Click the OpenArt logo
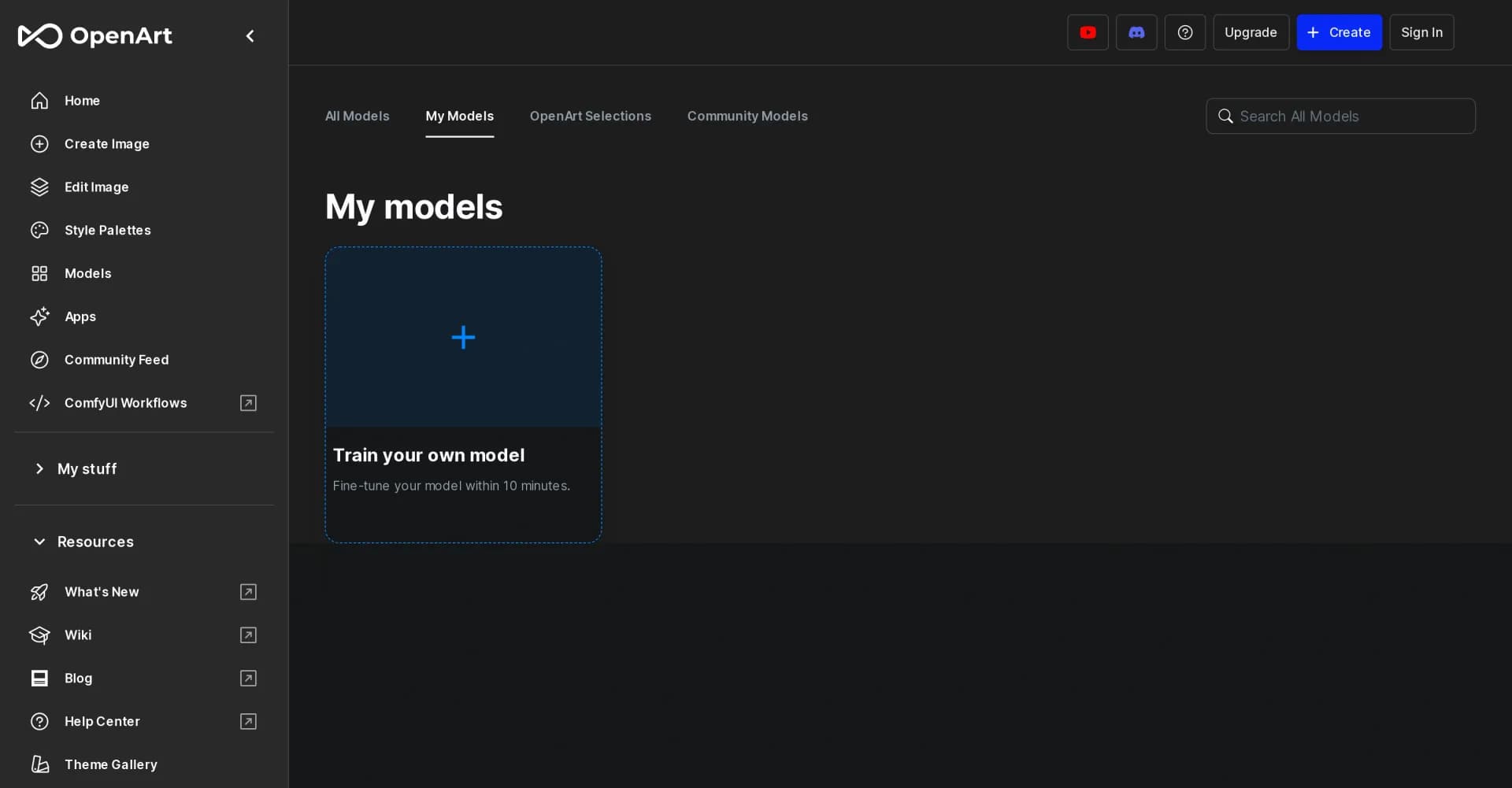1512x788 pixels. coord(94,35)
